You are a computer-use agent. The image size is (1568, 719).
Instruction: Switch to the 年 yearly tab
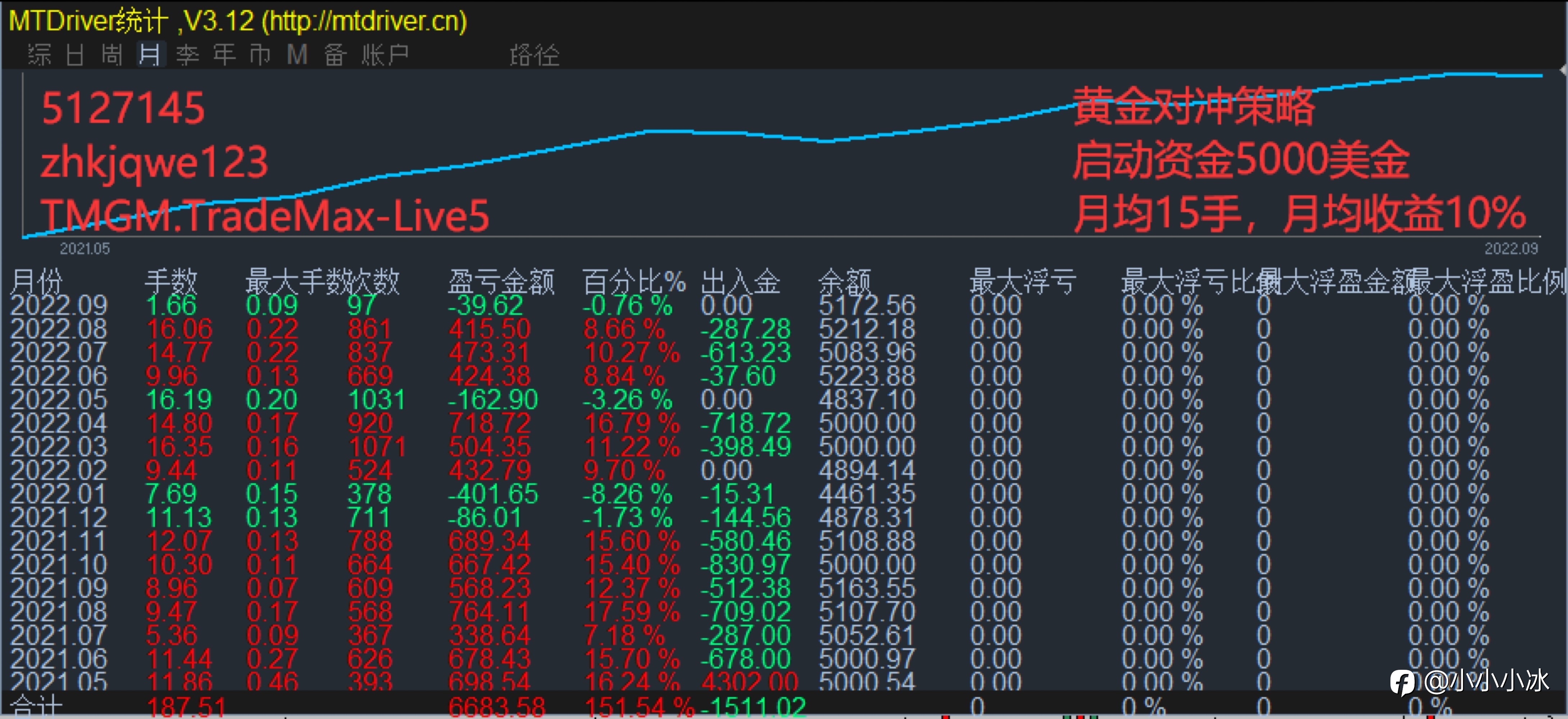[x=224, y=55]
